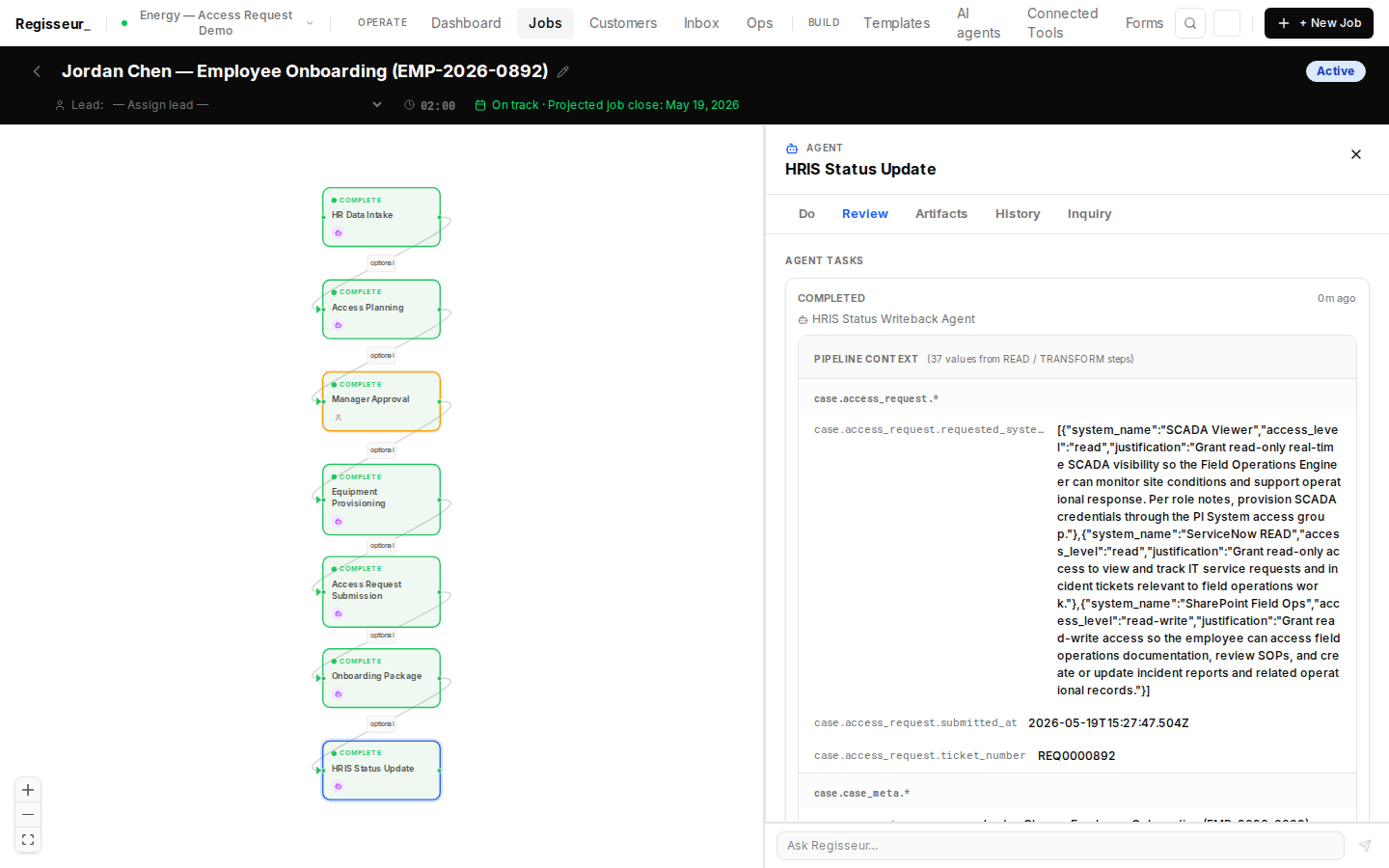Click the Ask Regisseur input field
This screenshot has width=1389, height=868.
tap(1060, 846)
